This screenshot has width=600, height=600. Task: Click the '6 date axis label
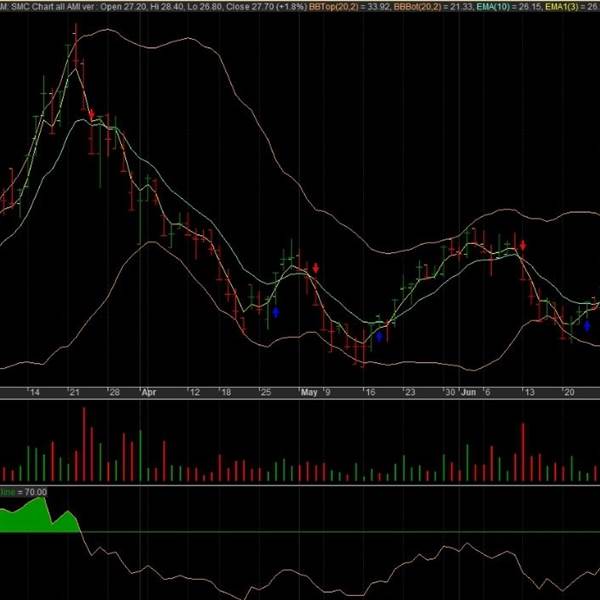pos(487,392)
